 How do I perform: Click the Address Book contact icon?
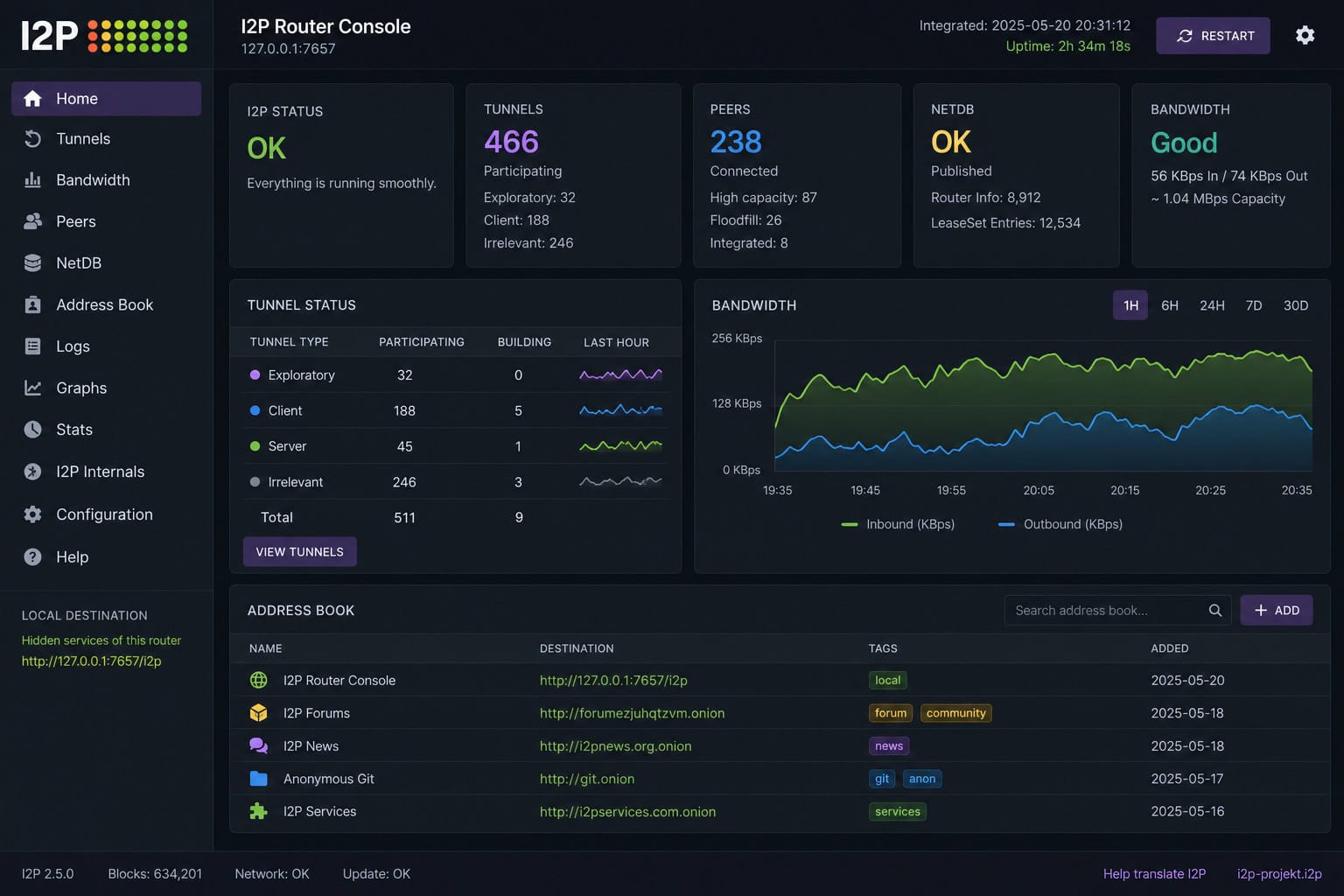tap(32, 304)
